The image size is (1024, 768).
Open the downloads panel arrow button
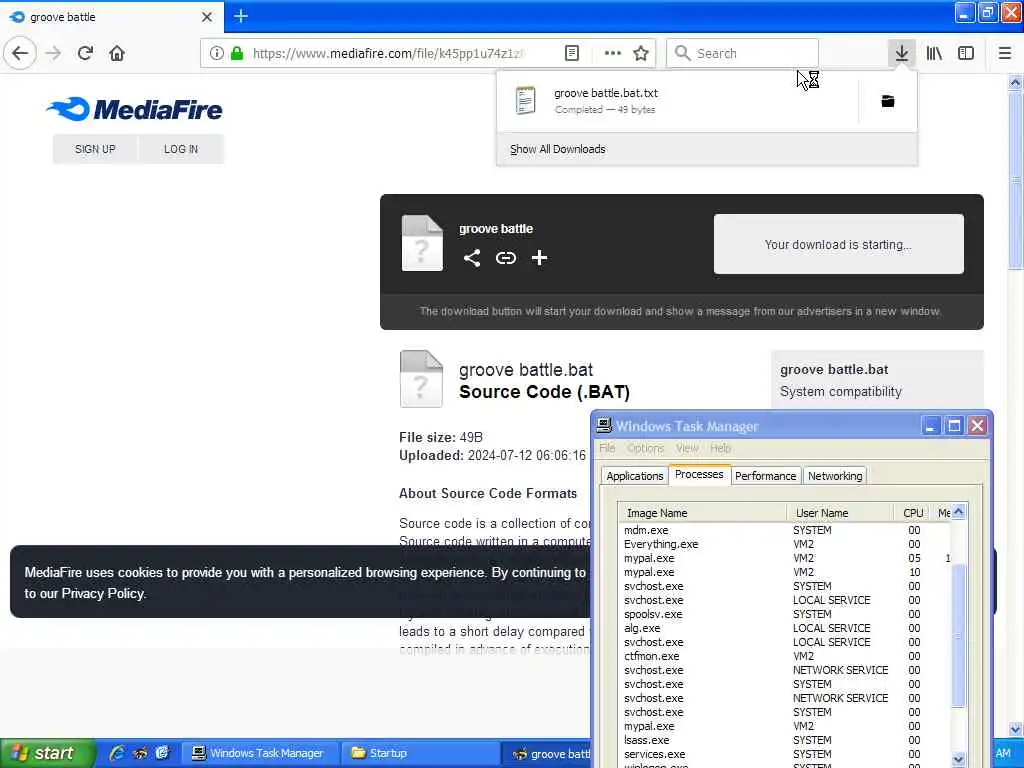(x=901, y=53)
